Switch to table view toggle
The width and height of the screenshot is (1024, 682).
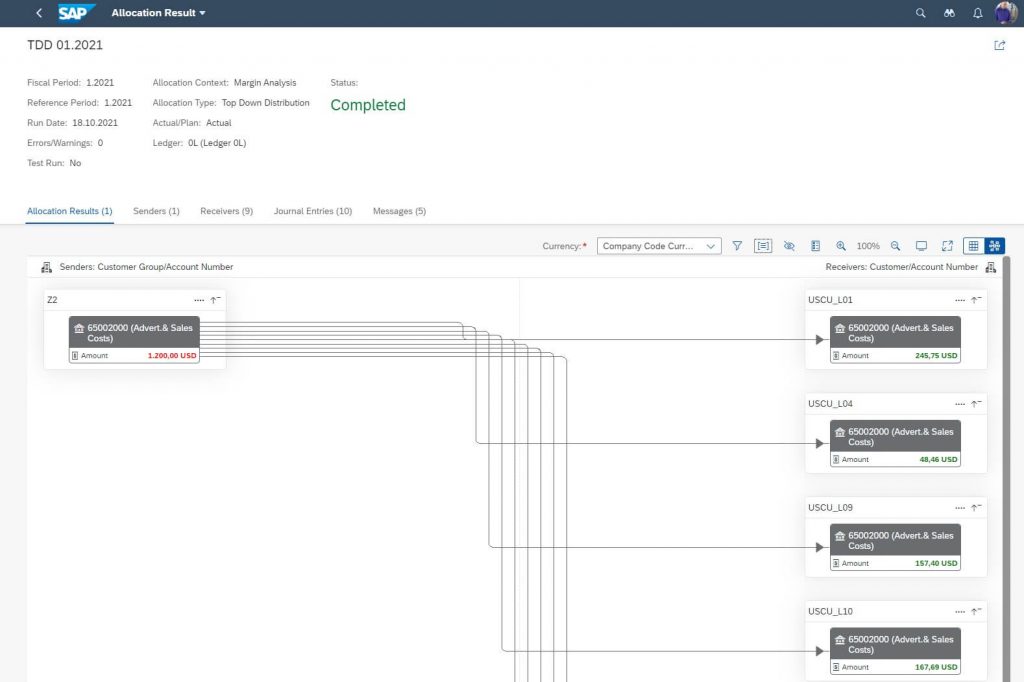[x=974, y=246]
